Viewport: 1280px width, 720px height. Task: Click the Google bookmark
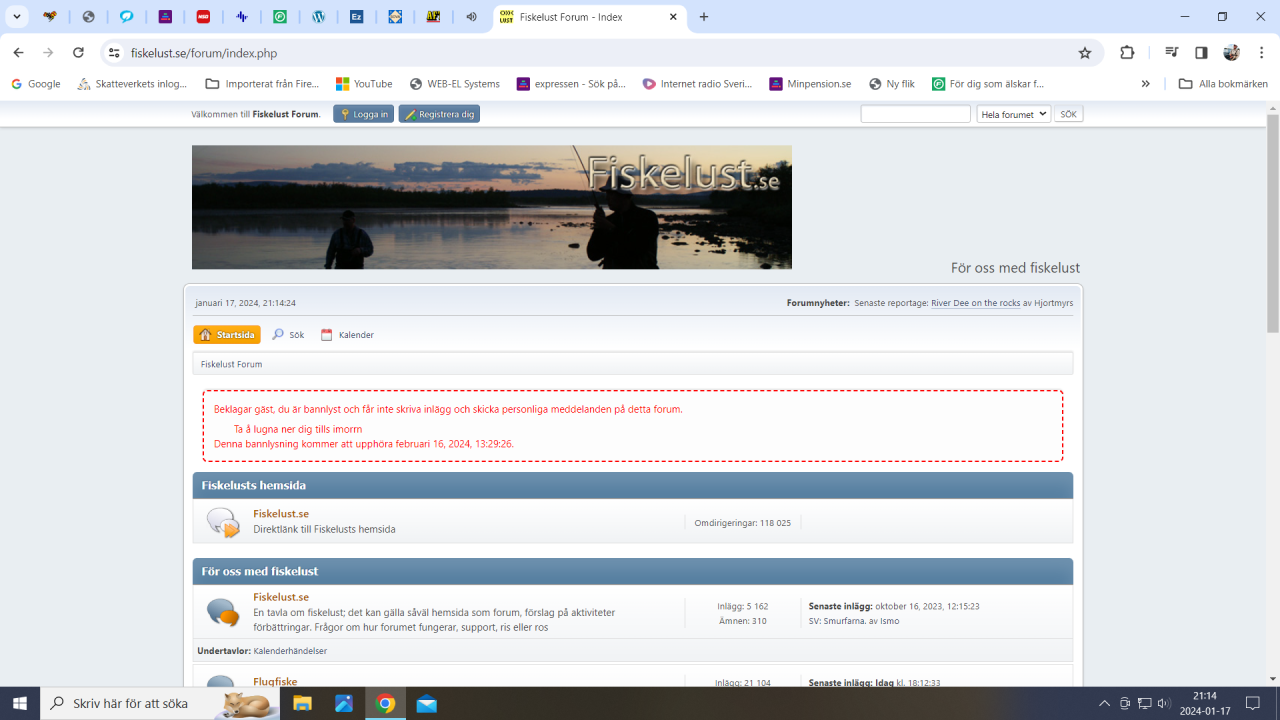click(36, 84)
